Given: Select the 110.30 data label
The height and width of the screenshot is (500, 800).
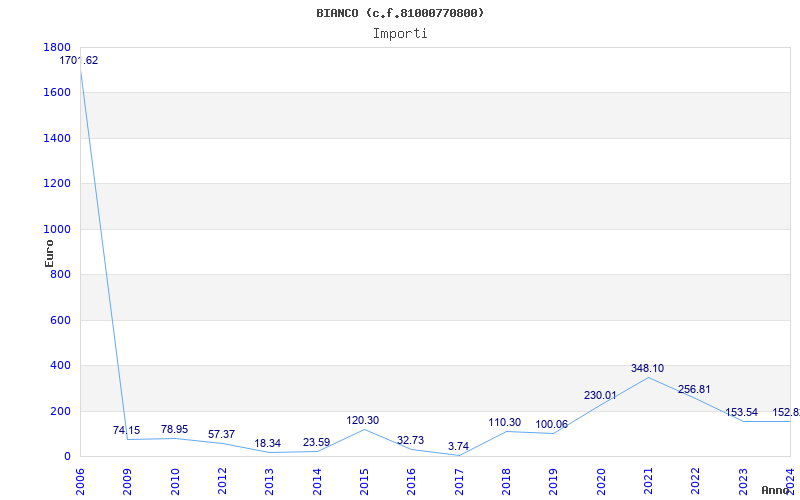Looking at the screenshot, I should (x=505, y=422).
